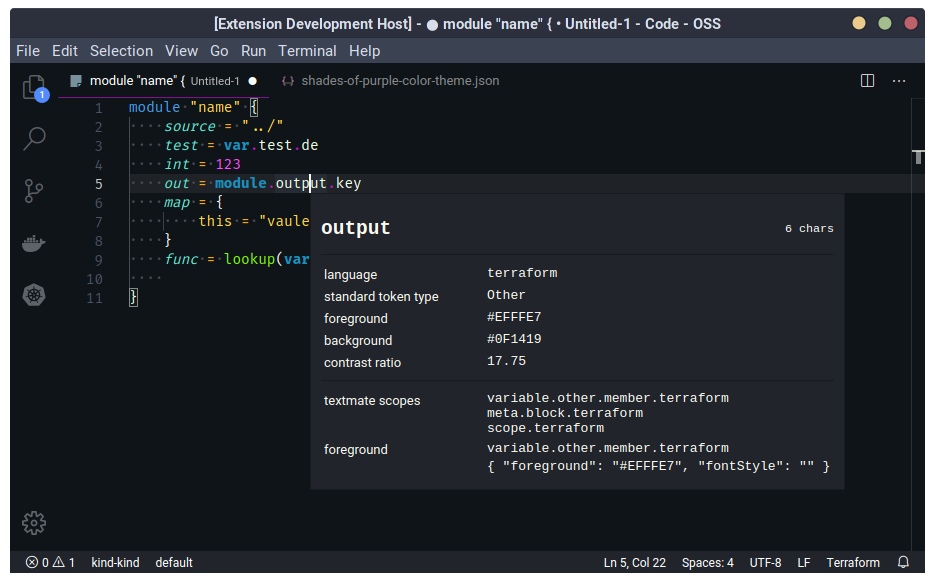Open the Terminal menu

[x=307, y=51]
